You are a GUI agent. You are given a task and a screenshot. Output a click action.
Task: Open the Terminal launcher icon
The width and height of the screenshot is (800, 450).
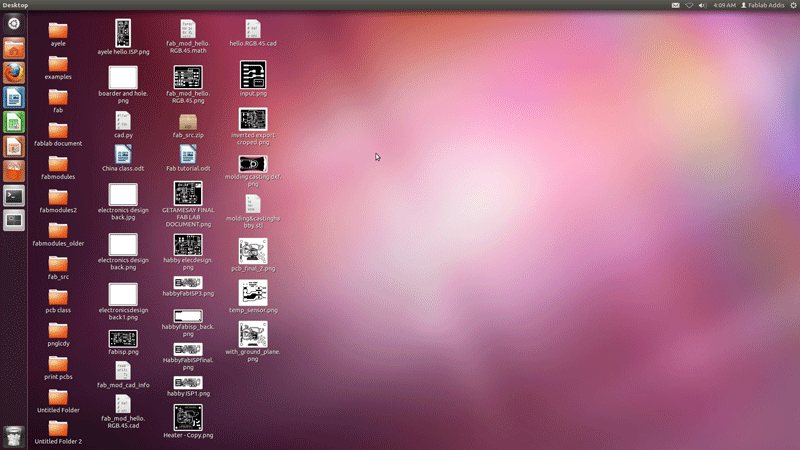(14, 196)
